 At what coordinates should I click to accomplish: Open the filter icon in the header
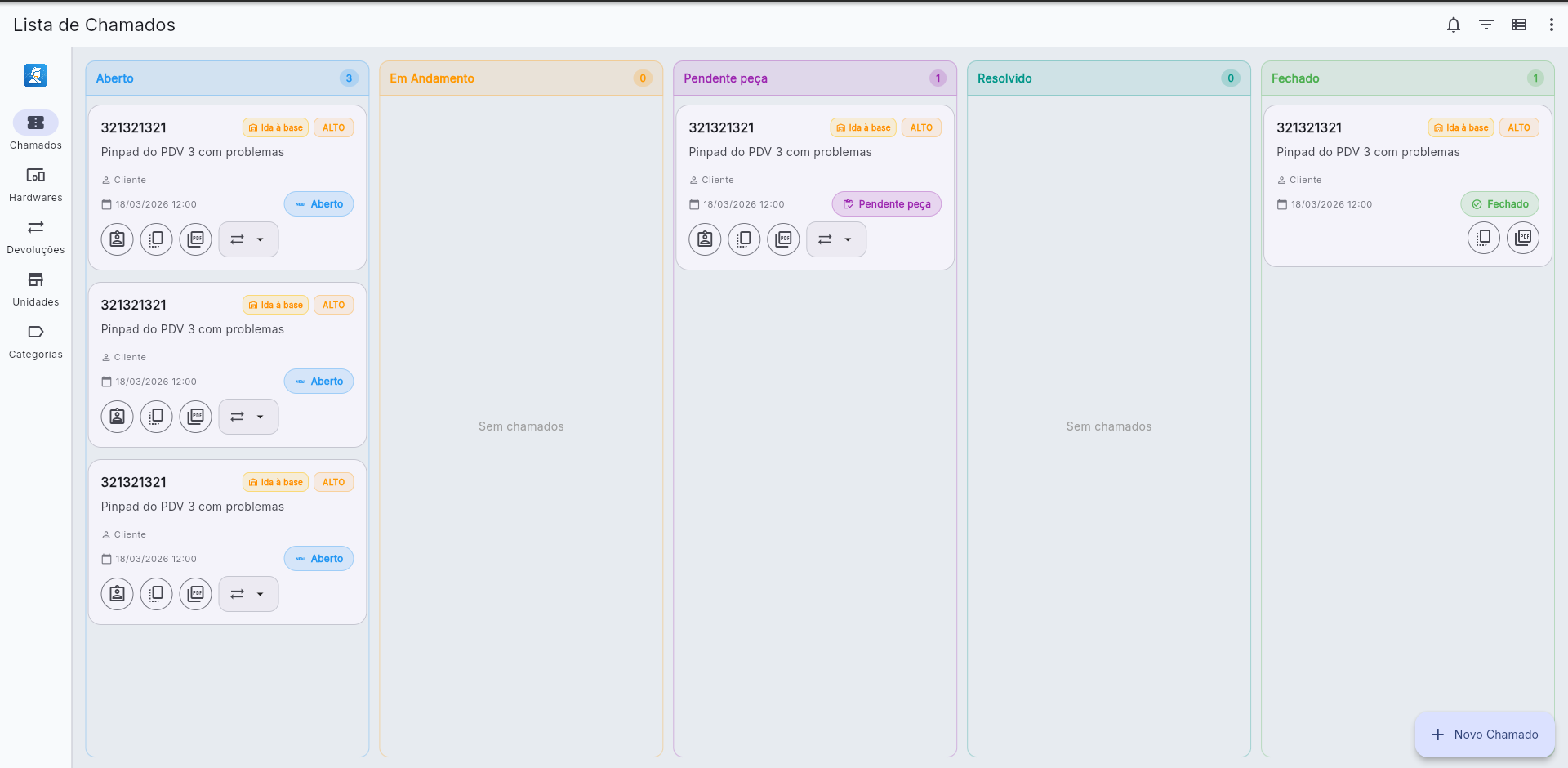pos(1486,25)
